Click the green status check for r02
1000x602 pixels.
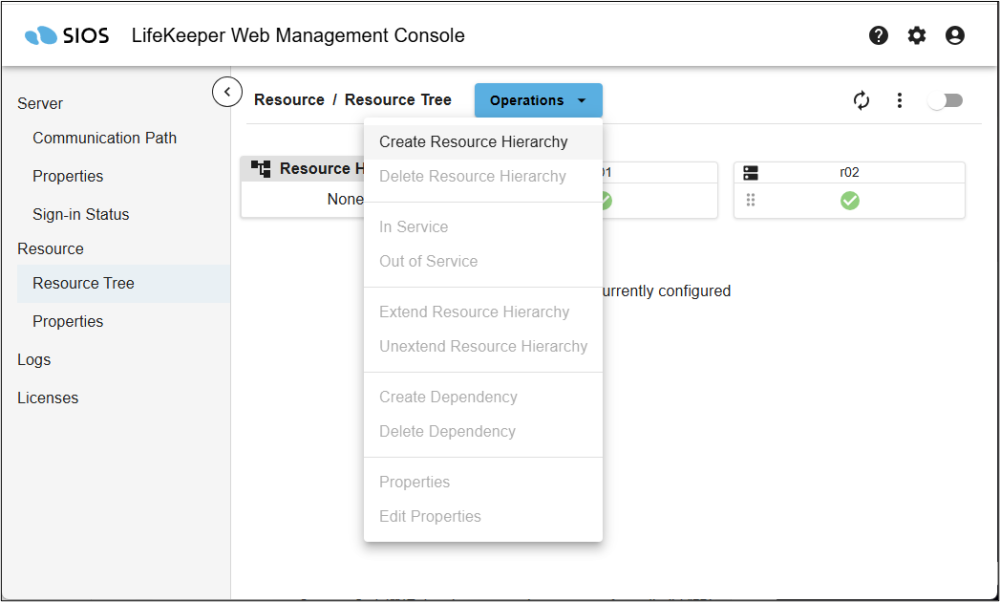(849, 201)
